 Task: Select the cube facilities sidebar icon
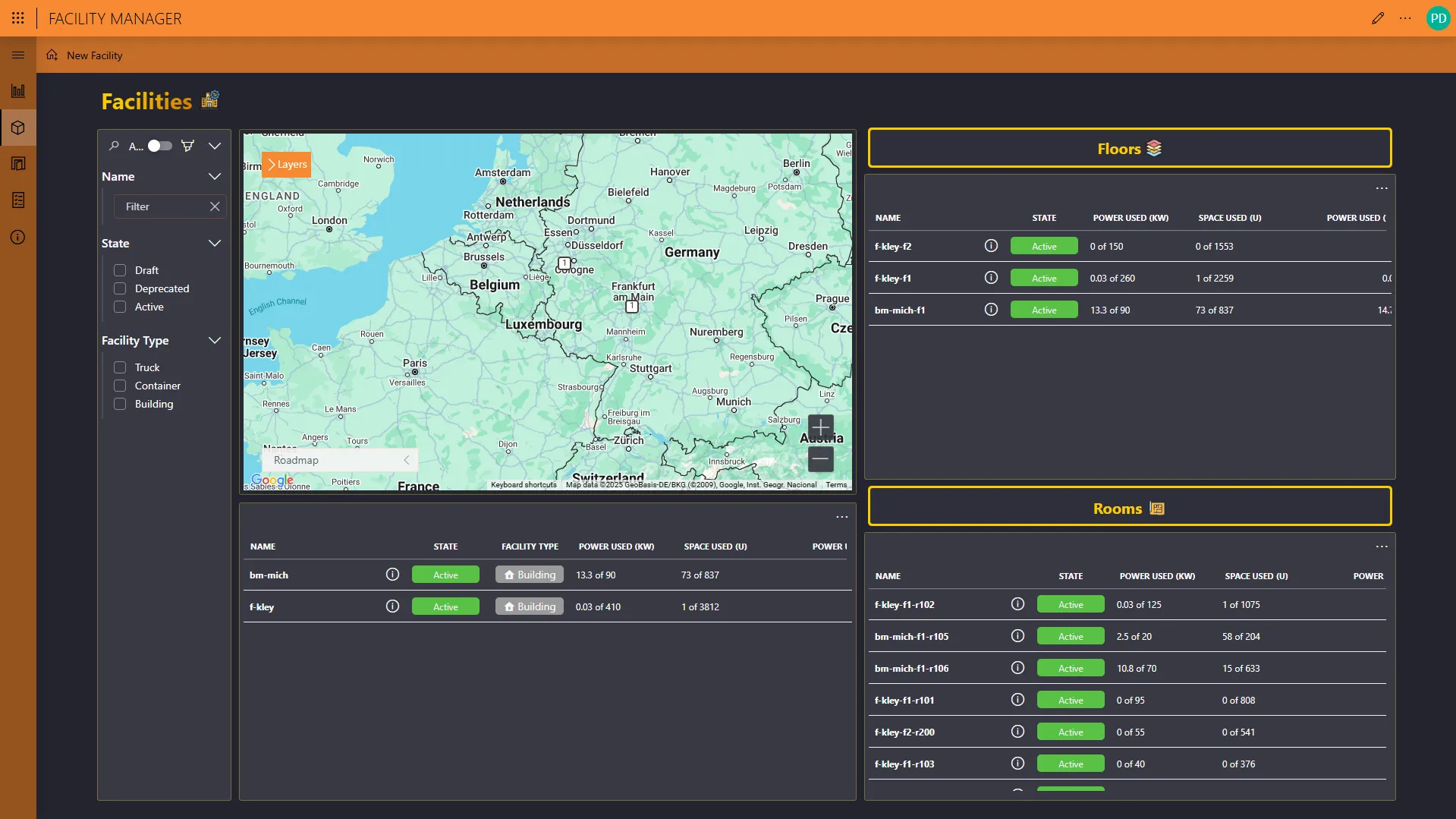(18, 128)
